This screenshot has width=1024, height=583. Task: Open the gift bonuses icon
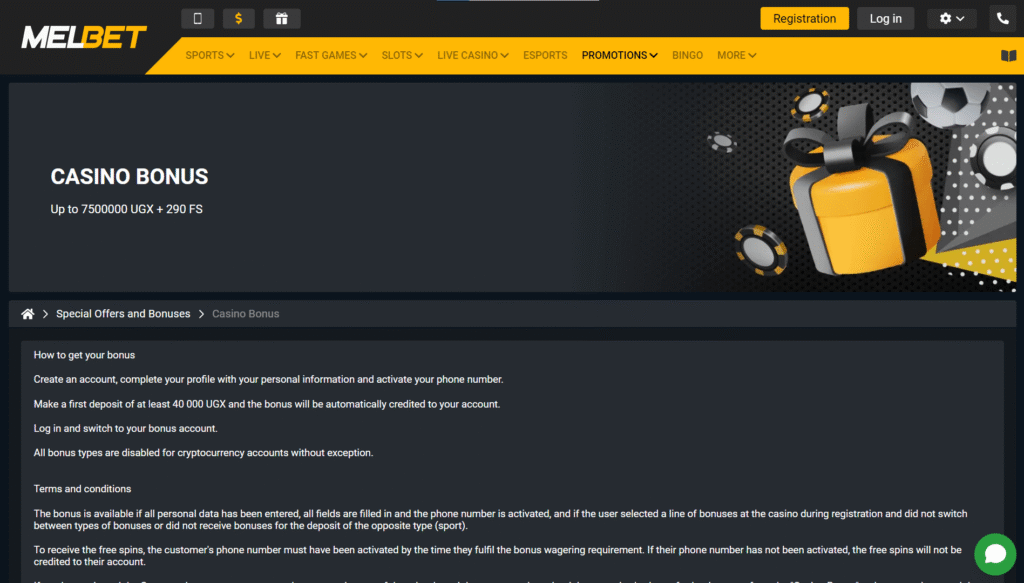[281, 18]
